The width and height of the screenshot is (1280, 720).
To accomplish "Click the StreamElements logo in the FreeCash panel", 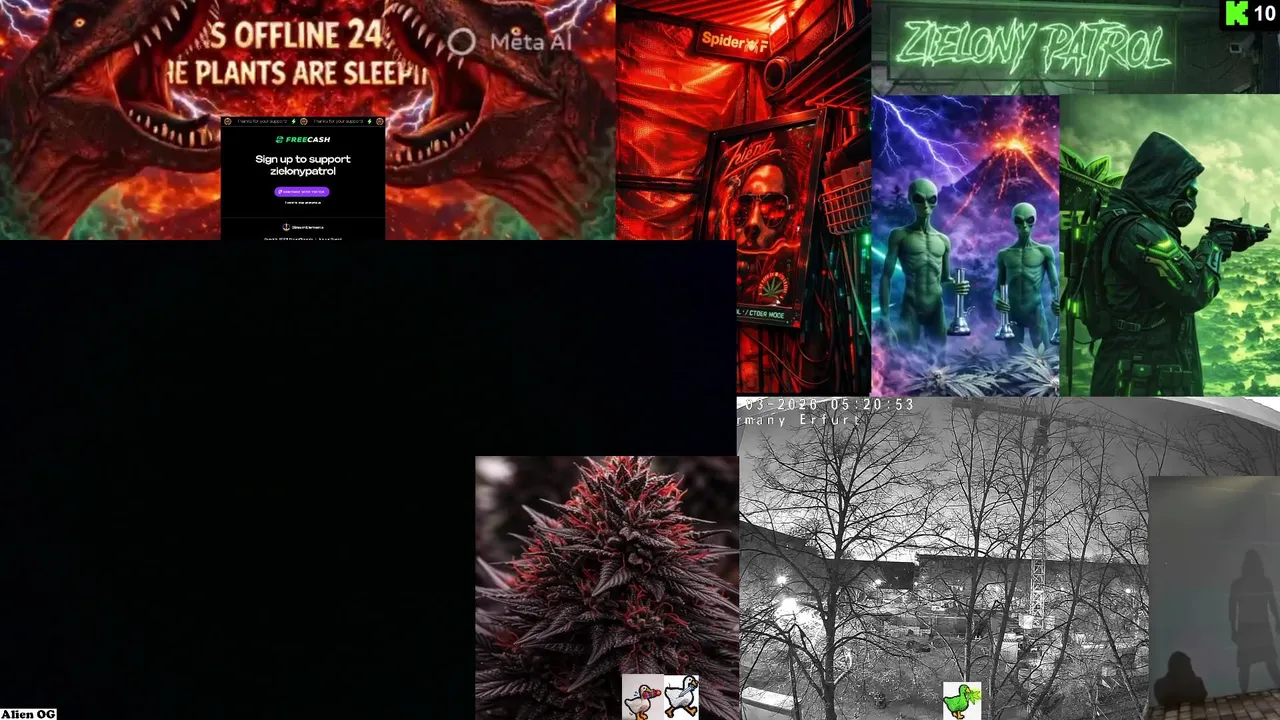I will coord(302,227).
